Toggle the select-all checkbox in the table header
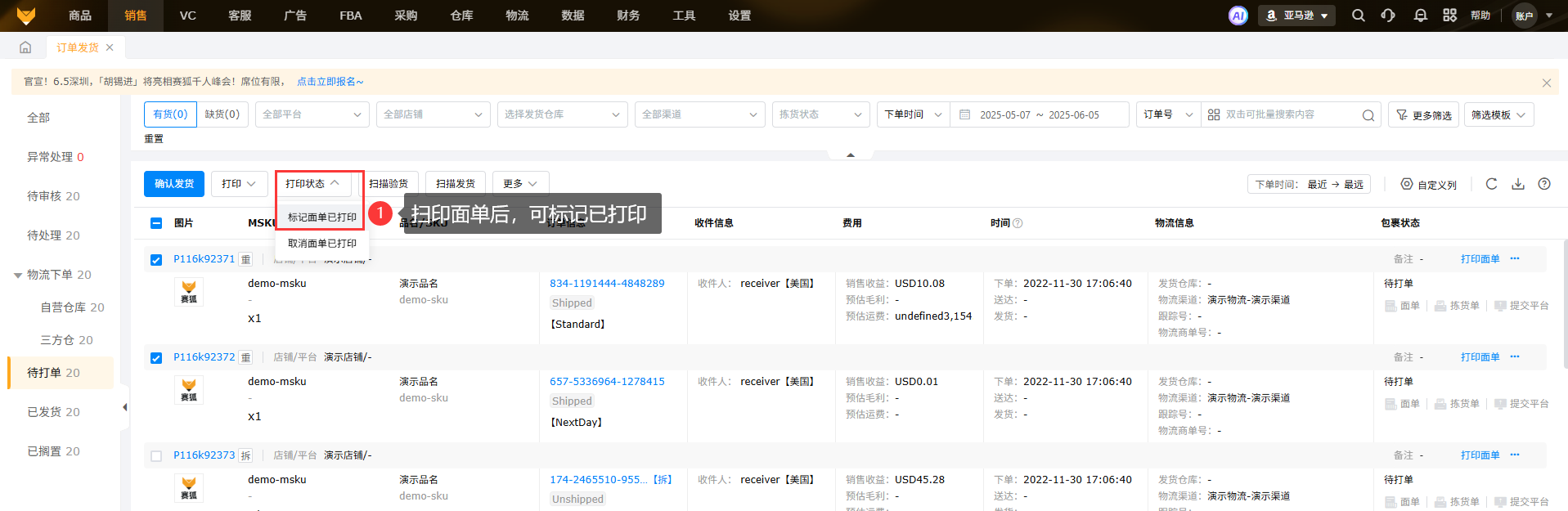The height and width of the screenshot is (511, 1568). click(156, 223)
